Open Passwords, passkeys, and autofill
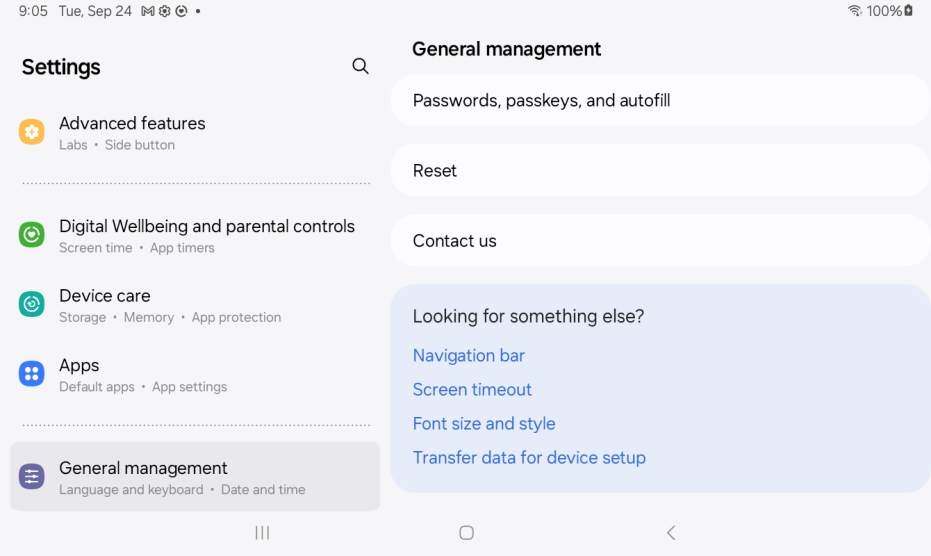931x556 pixels. coord(541,100)
